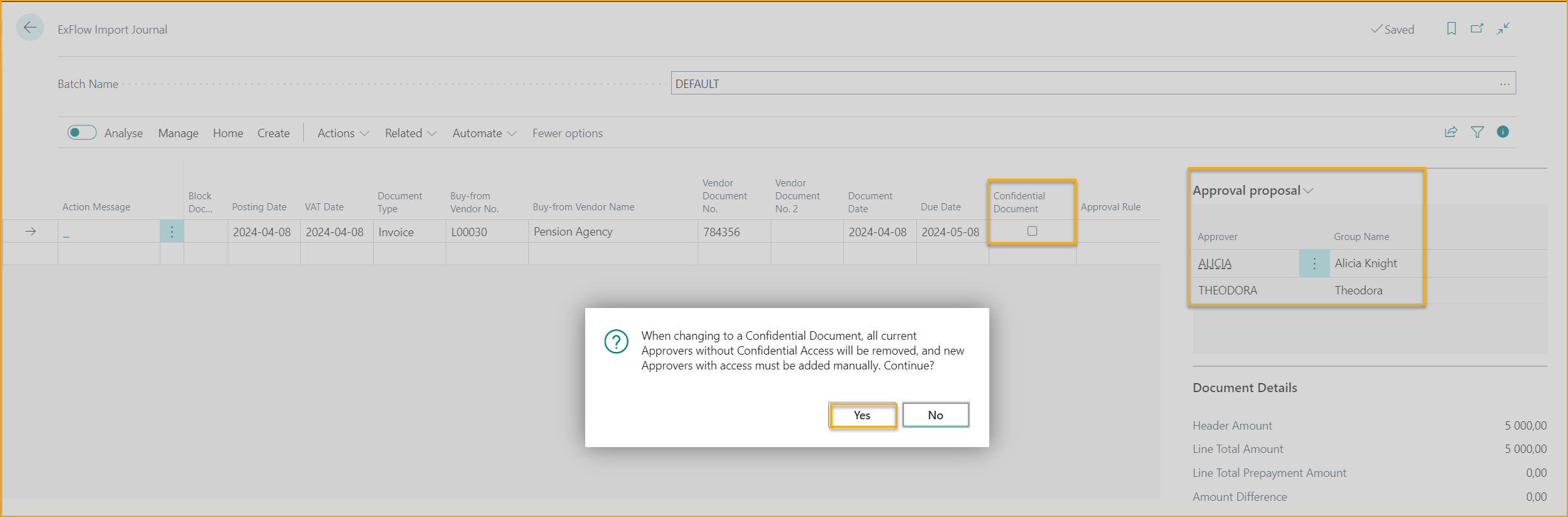This screenshot has width=1568, height=517.
Task: Open the Manage menu
Action: point(178,133)
